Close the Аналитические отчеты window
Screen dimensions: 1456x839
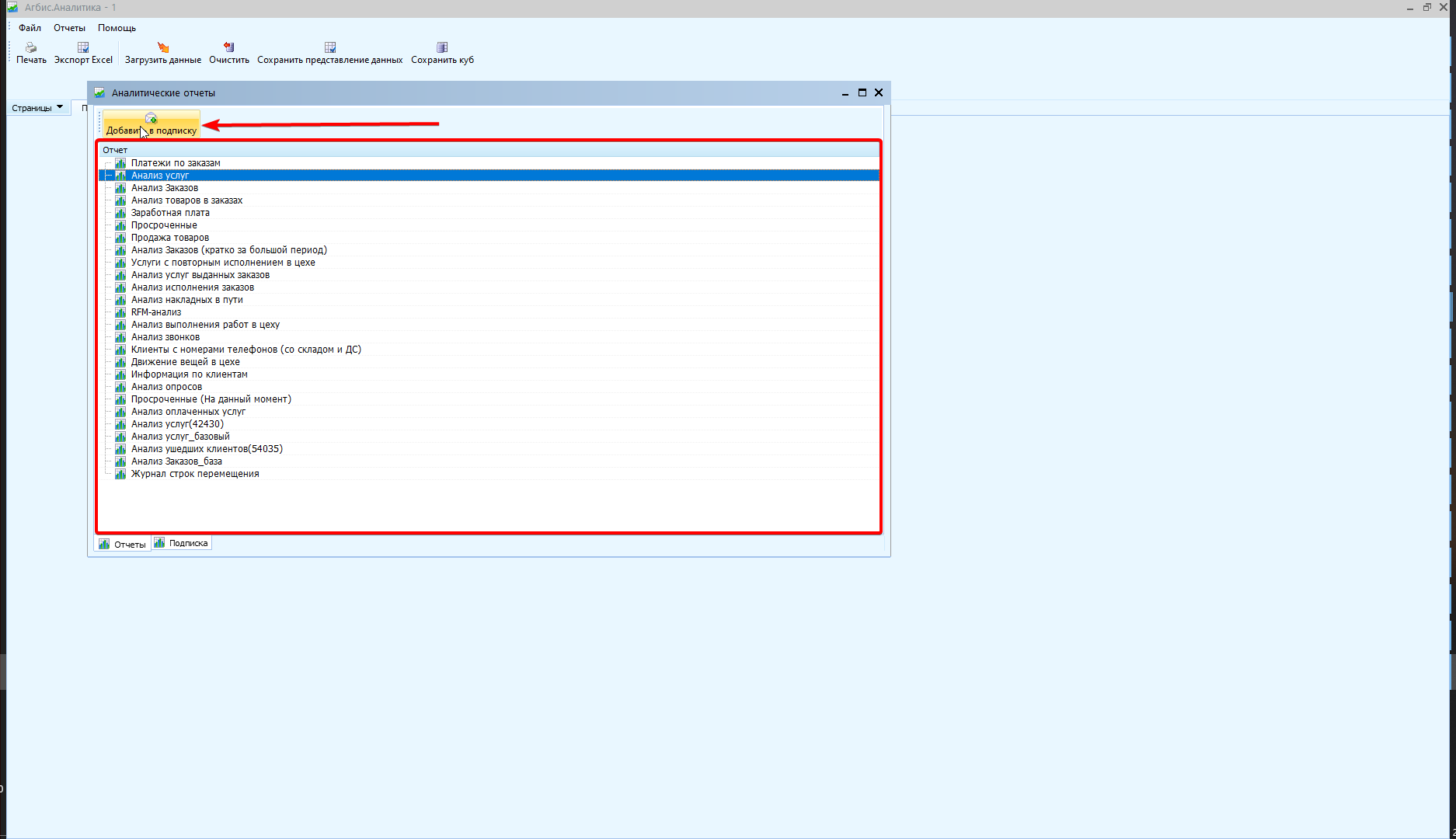pyautogui.click(x=879, y=92)
